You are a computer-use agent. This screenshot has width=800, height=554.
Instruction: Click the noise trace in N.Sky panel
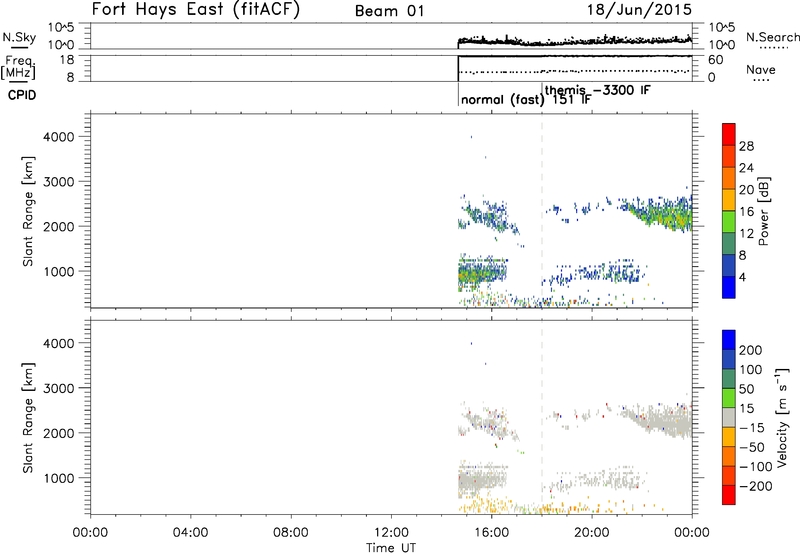[575, 41]
